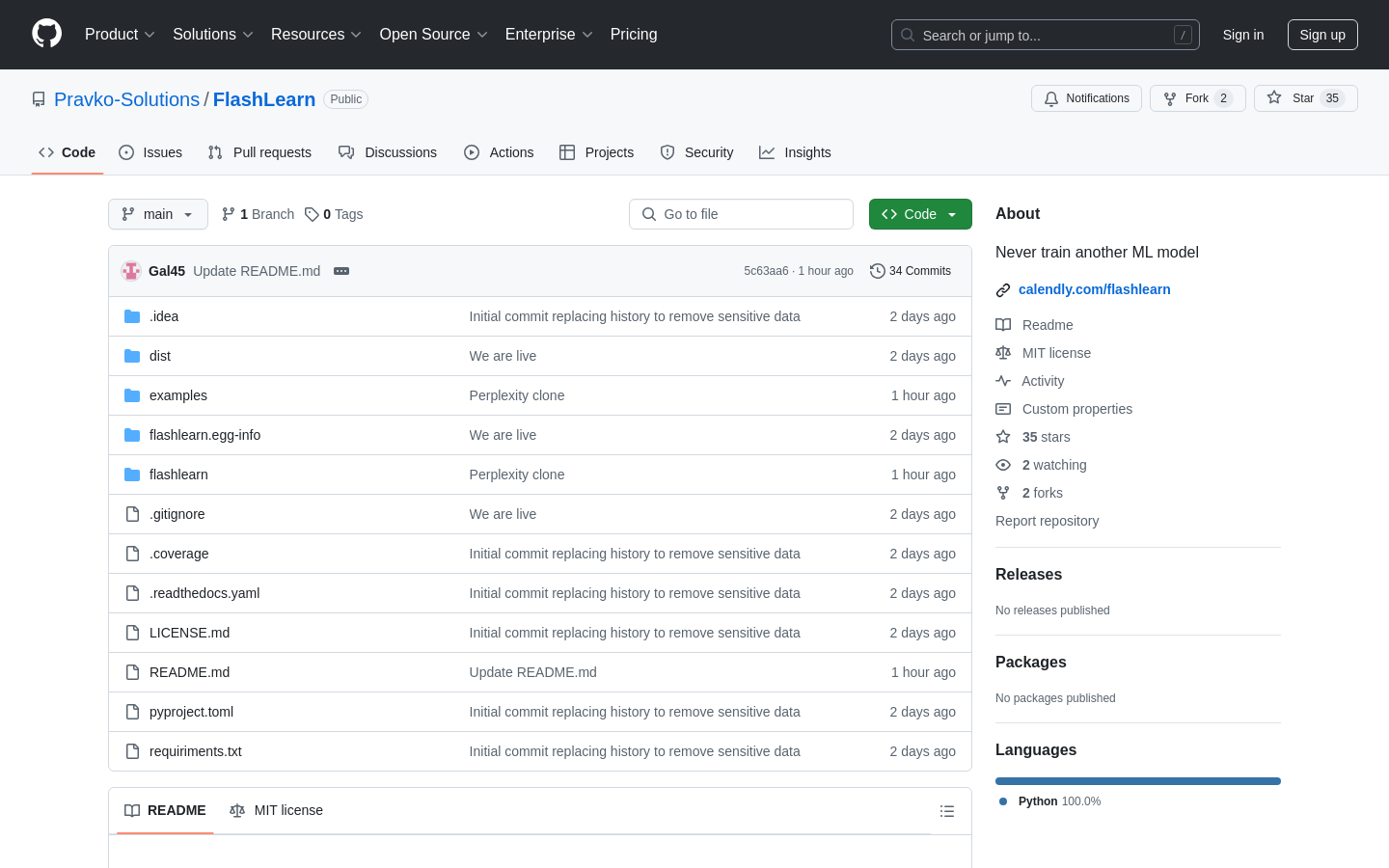
Task: Open commit hash 5c63aa6
Action: click(x=766, y=271)
